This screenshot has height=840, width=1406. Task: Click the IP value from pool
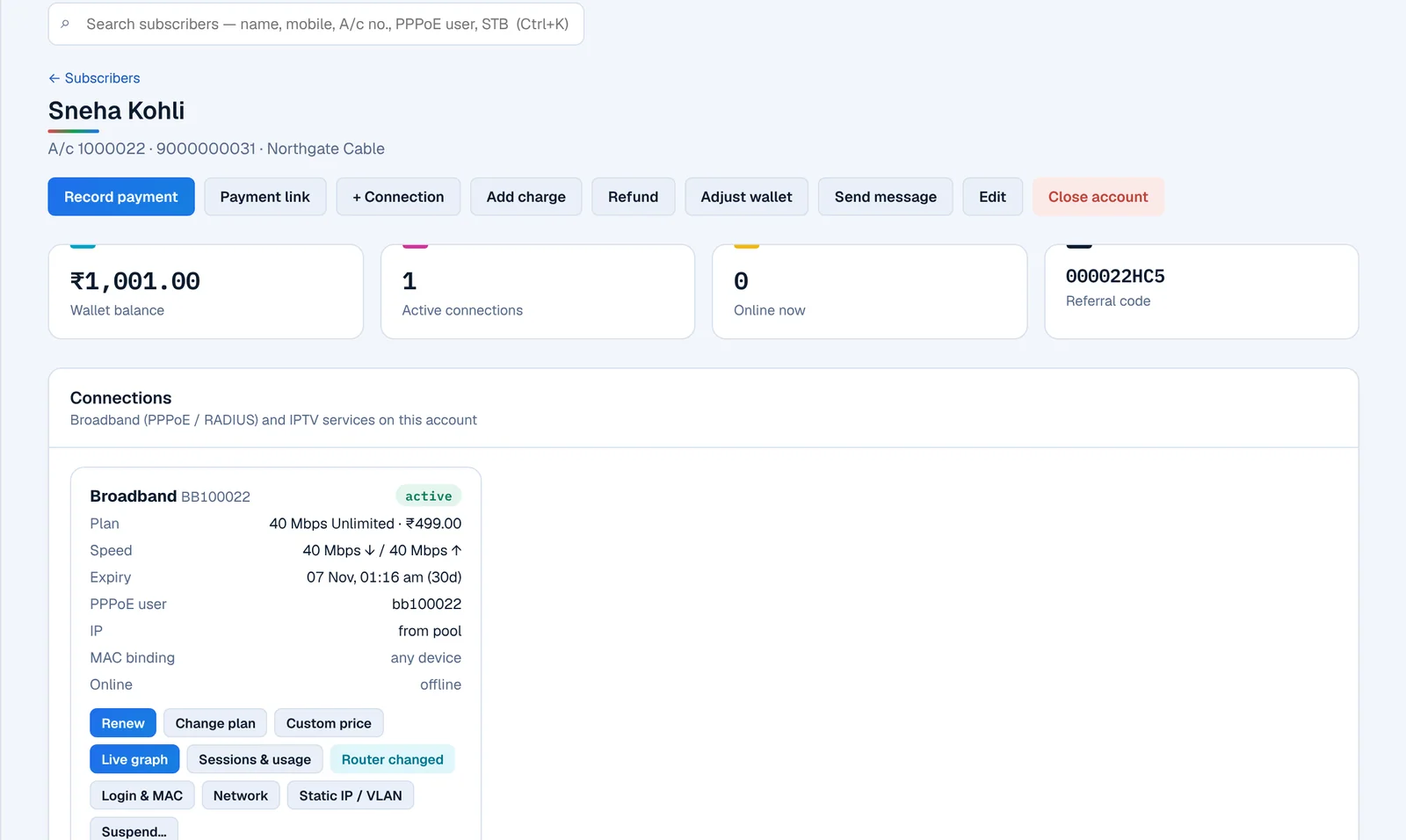tap(430, 631)
